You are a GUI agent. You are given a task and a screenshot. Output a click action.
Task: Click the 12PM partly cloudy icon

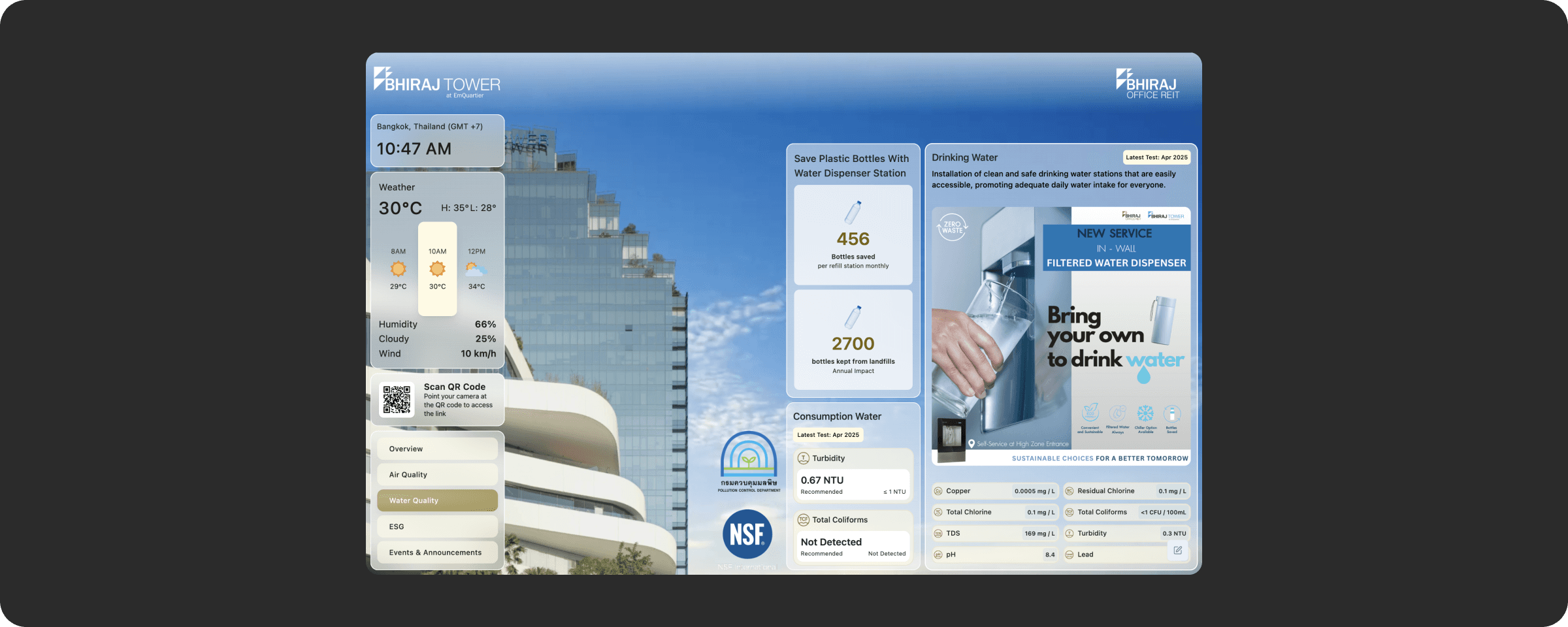[476, 268]
